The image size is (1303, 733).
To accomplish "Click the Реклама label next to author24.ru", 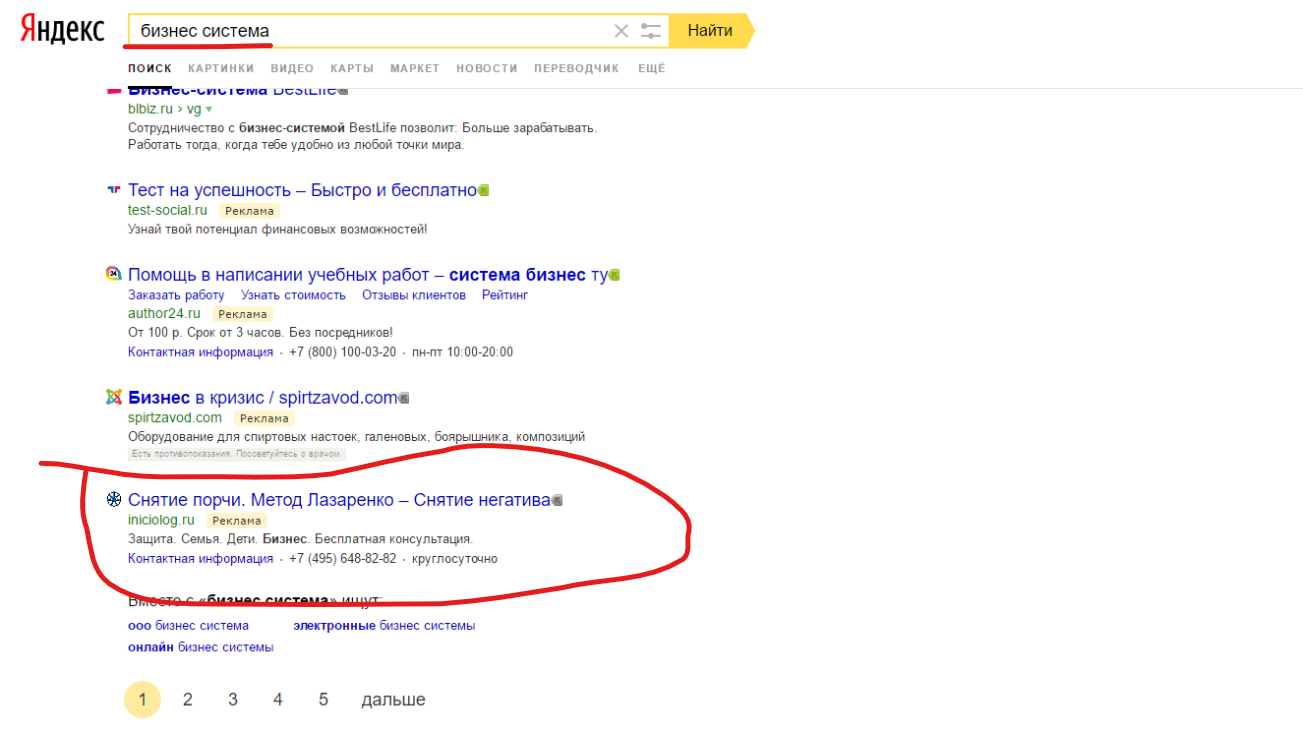I will (x=242, y=314).
